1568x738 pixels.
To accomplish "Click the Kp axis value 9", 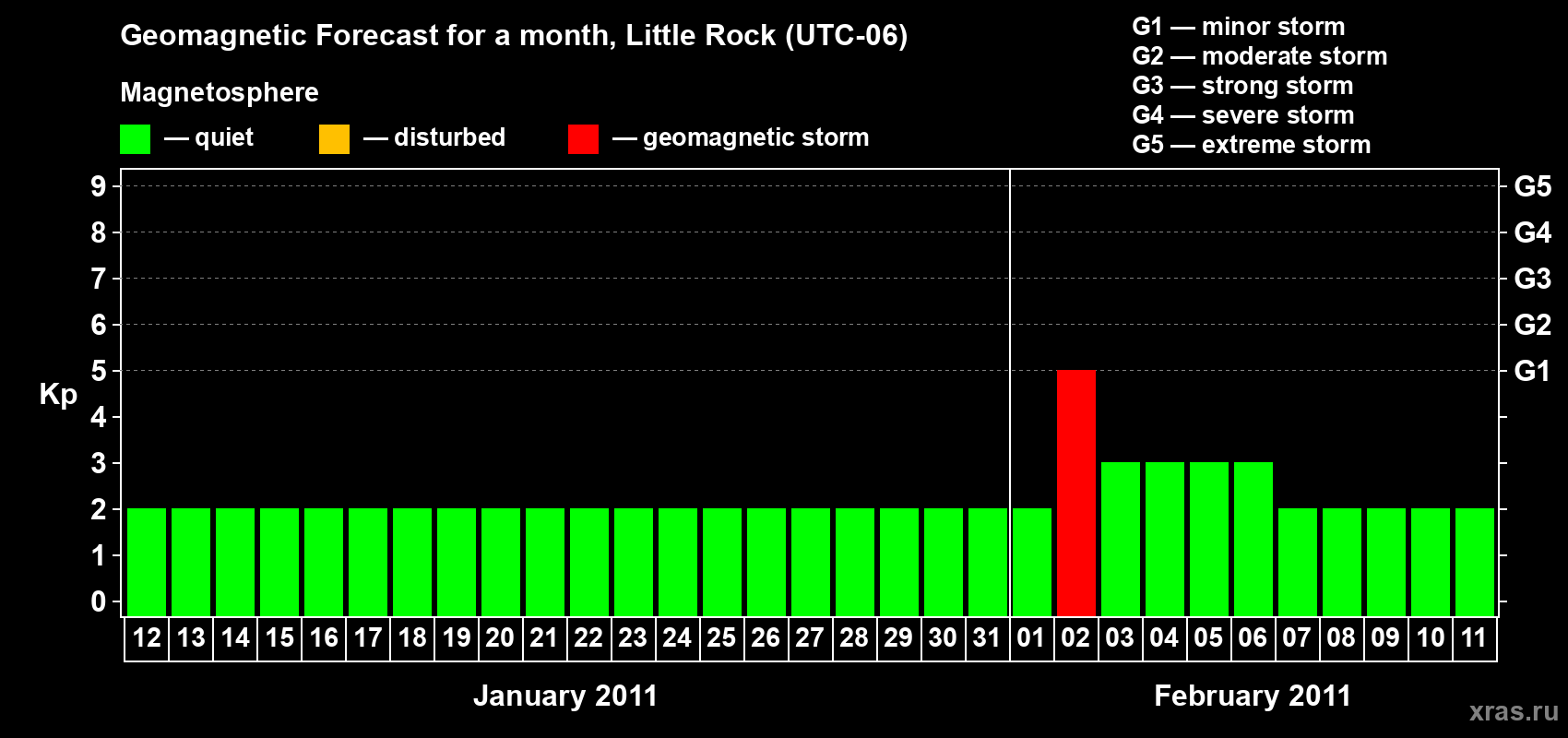I will pos(99,186).
